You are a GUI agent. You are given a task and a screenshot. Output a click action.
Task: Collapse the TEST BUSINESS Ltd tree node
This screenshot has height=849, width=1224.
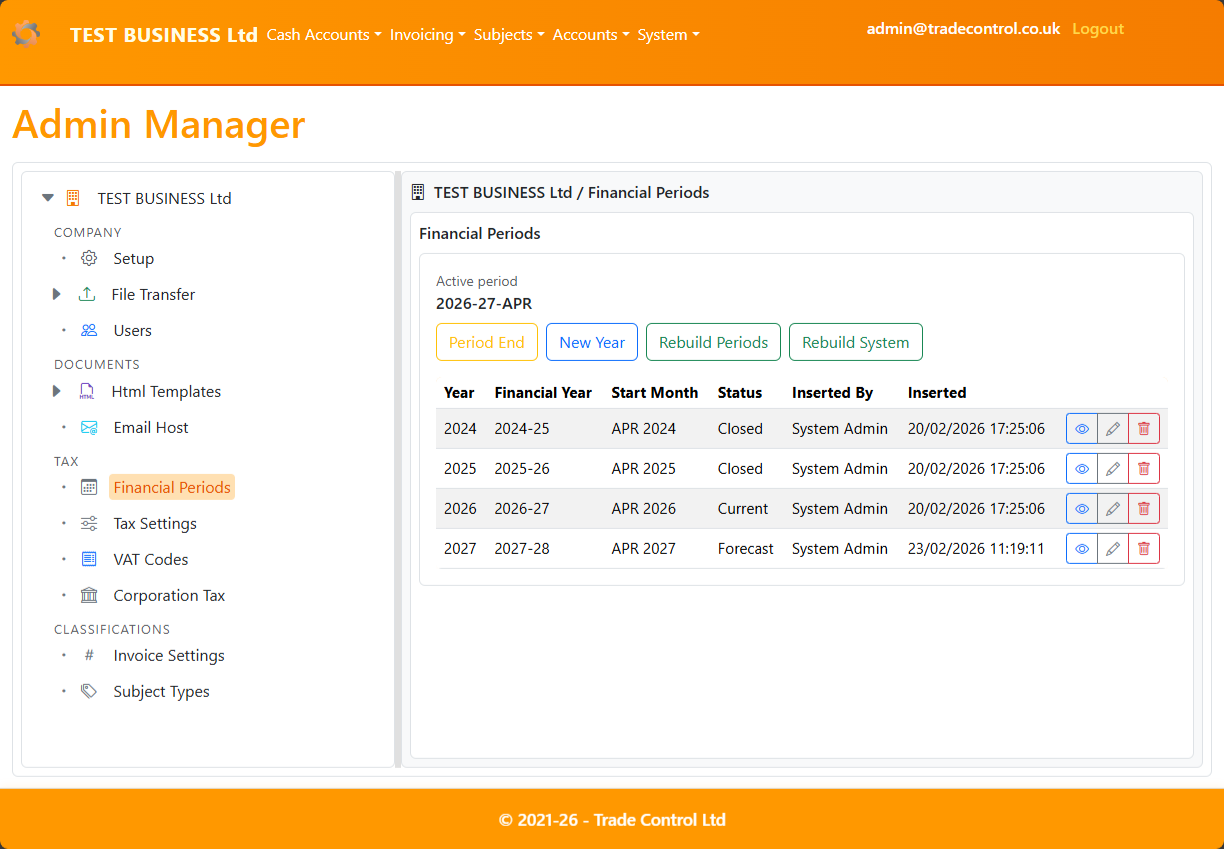pyautogui.click(x=47, y=197)
